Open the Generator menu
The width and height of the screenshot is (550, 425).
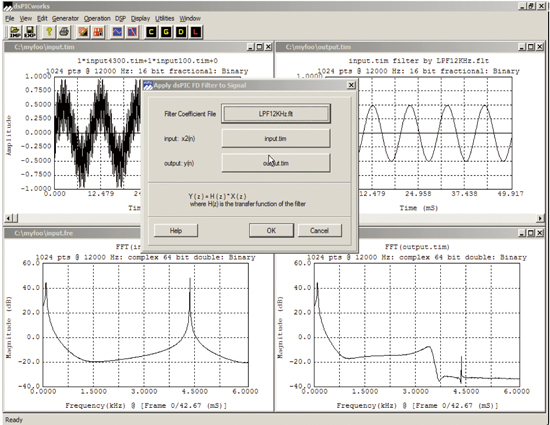[x=65, y=18]
